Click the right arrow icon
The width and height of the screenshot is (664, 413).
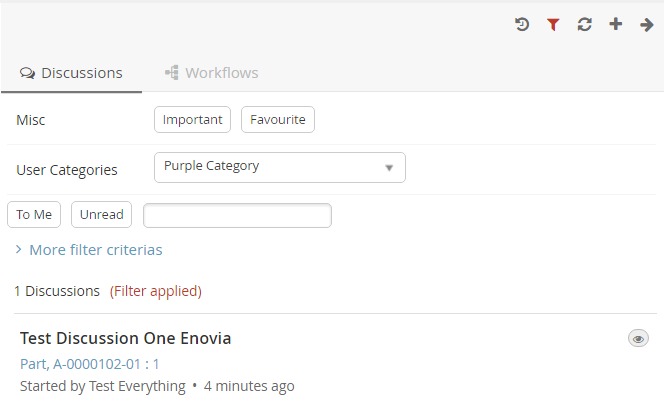coord(646,24)
